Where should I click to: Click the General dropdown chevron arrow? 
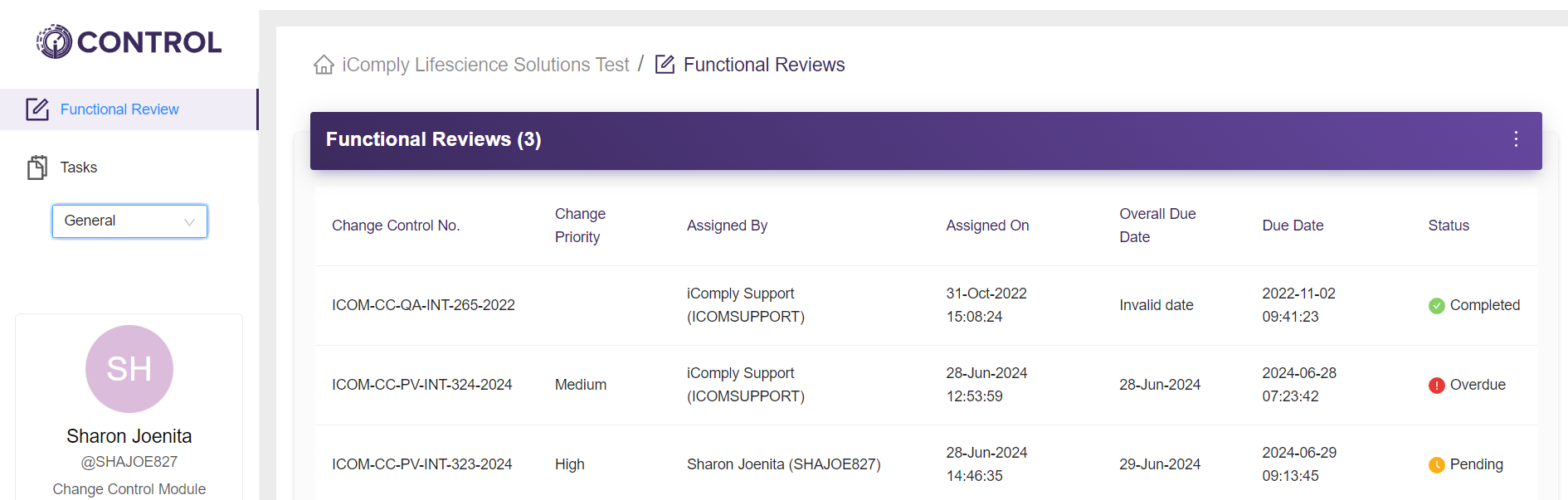(x=189, y=221)
